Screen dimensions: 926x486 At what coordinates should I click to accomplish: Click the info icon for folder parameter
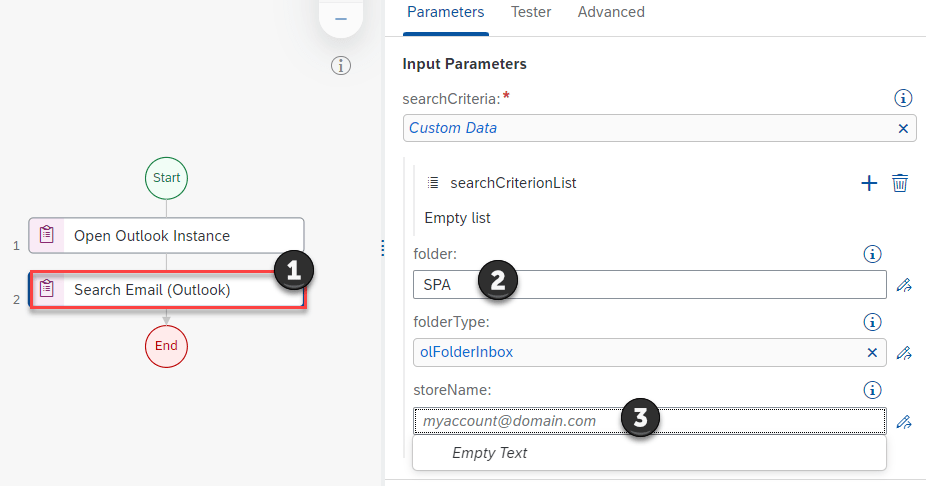(872, 254)
